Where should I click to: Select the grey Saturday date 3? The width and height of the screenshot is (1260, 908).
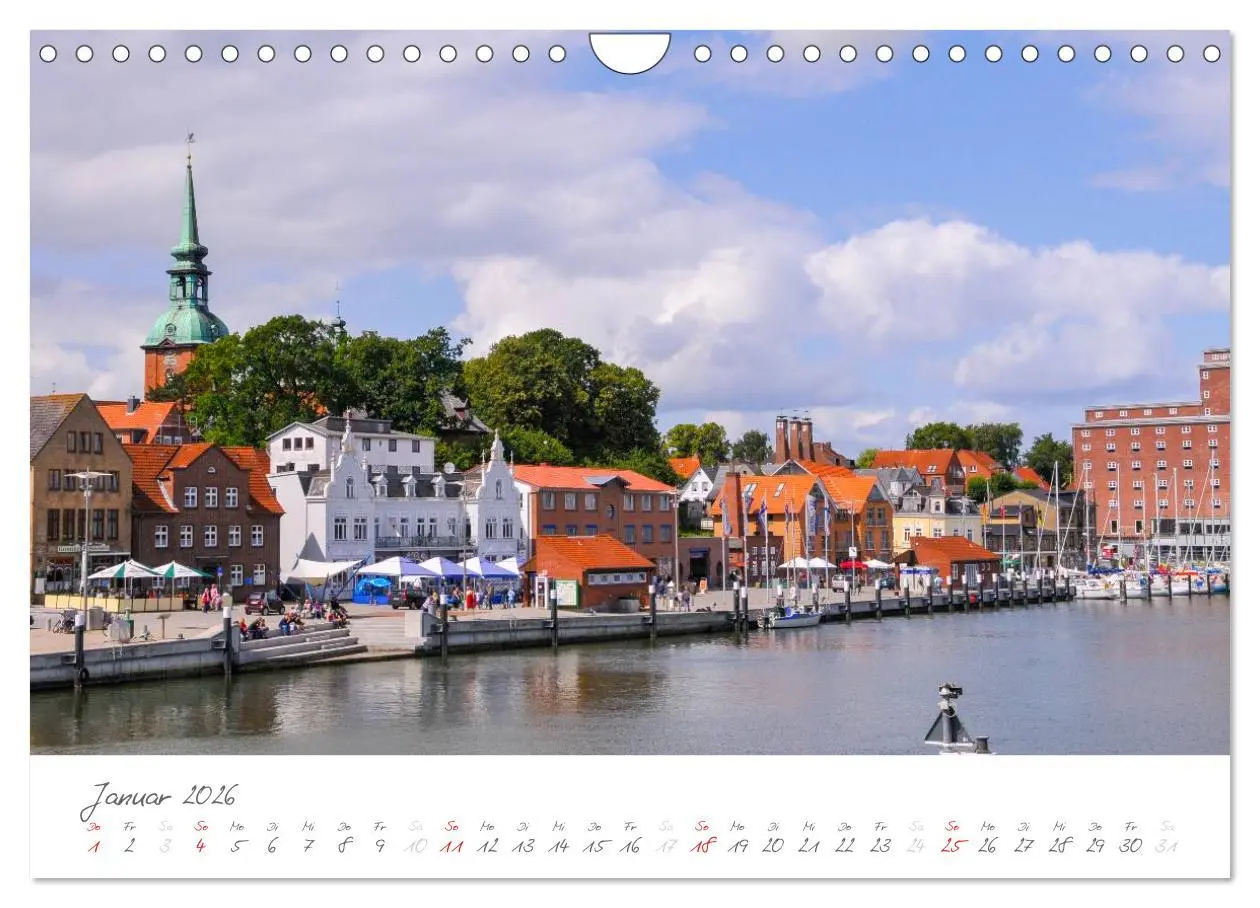click(165, 846)
